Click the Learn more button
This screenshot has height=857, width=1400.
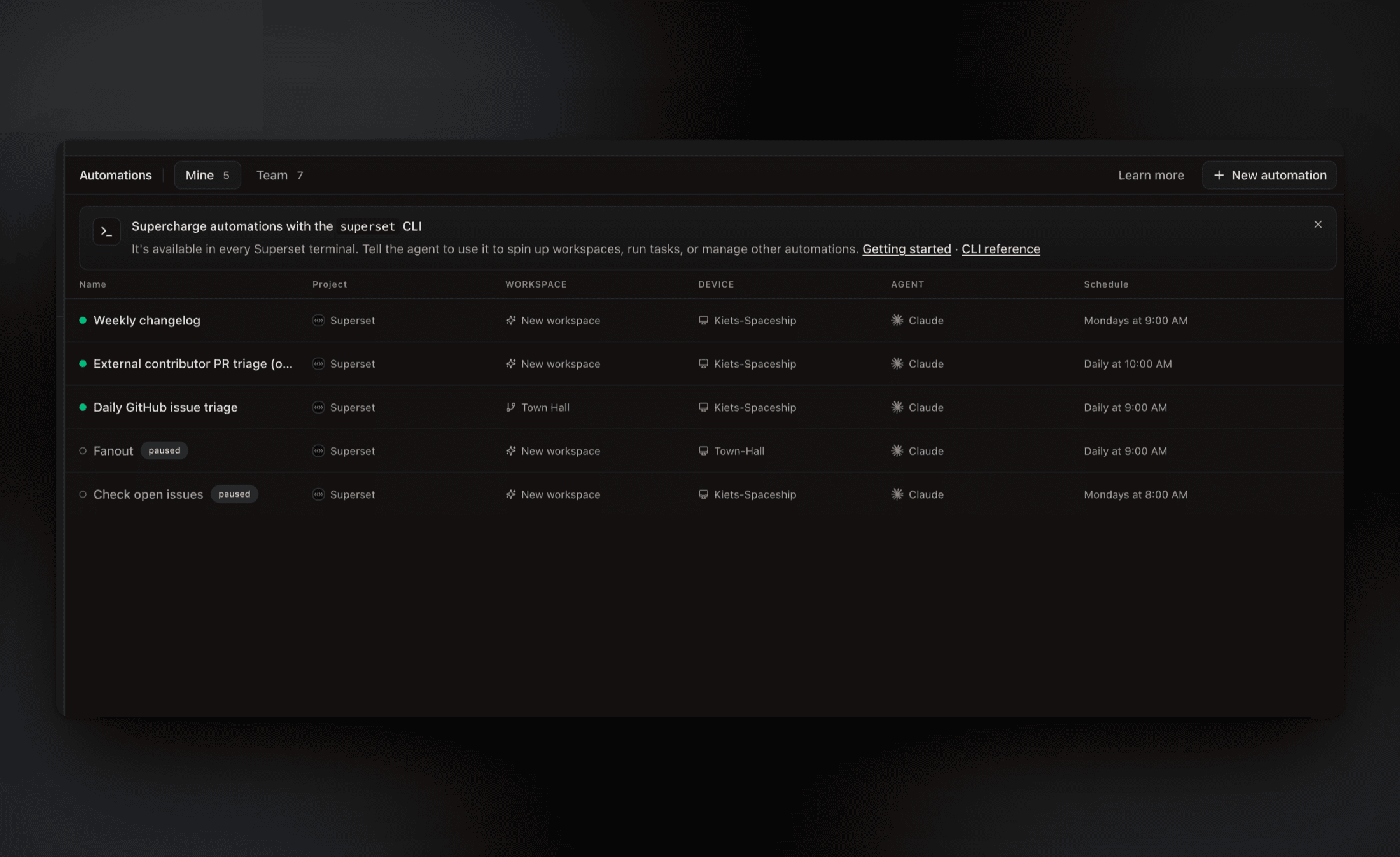tap(1151, 175)
